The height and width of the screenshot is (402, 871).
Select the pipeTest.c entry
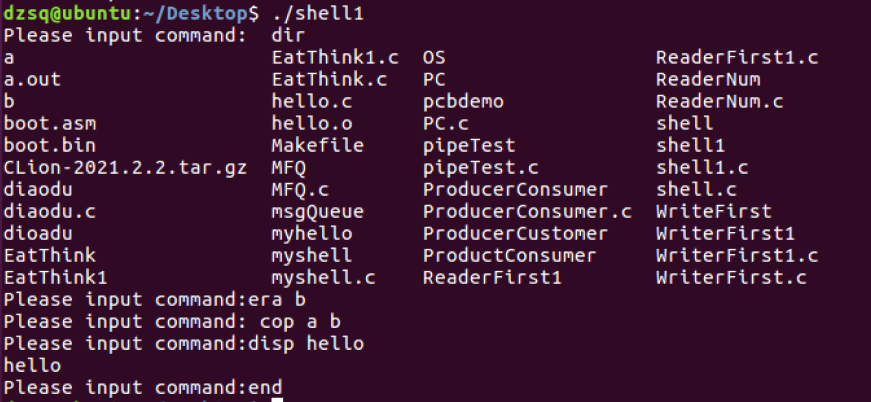(x=480, y=167)
